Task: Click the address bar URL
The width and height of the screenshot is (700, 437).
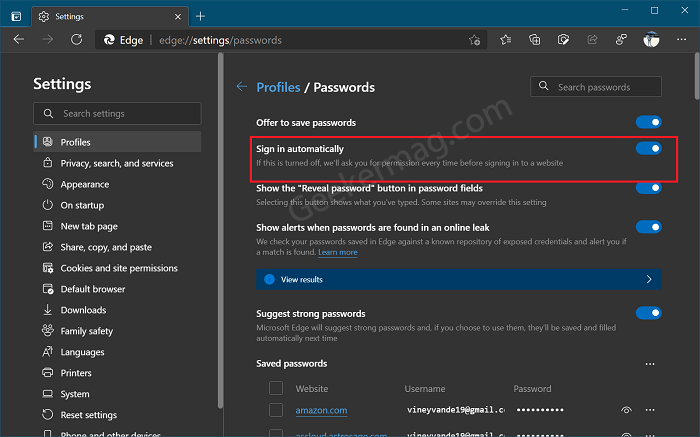Action: [x=221, y=40]
